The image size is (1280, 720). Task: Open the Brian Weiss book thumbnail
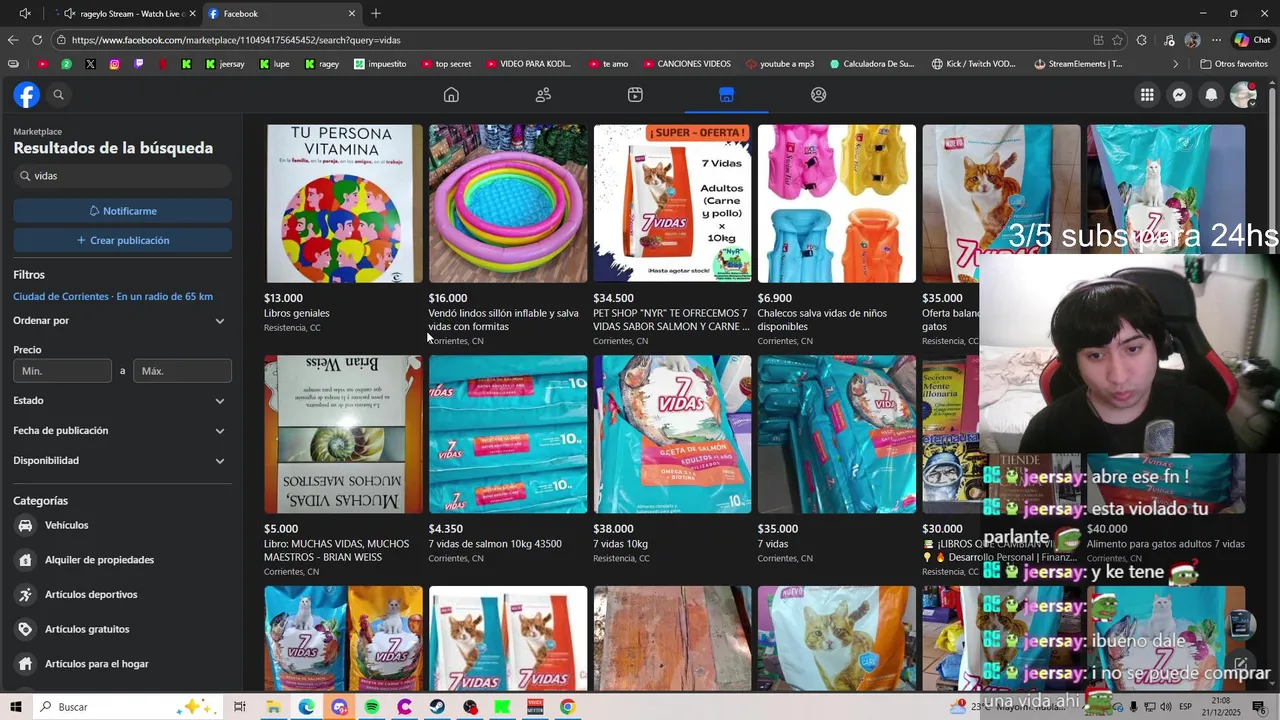click(343, 435)
